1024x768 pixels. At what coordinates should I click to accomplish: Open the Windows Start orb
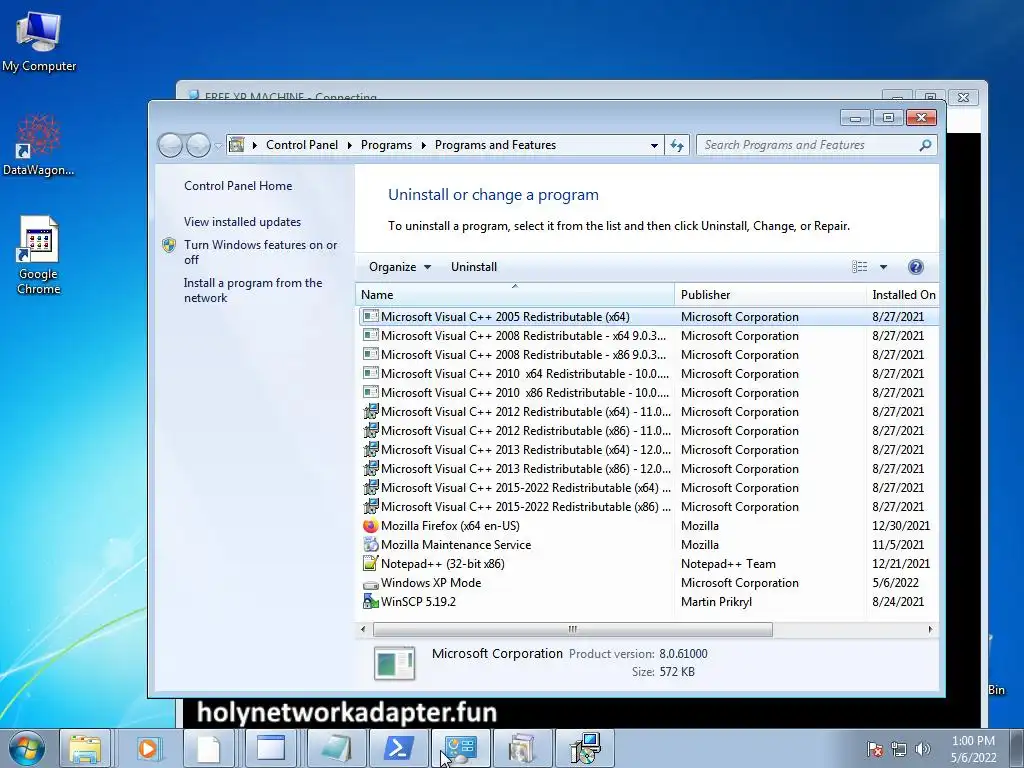pyautogui.click(x=27, y=748)
